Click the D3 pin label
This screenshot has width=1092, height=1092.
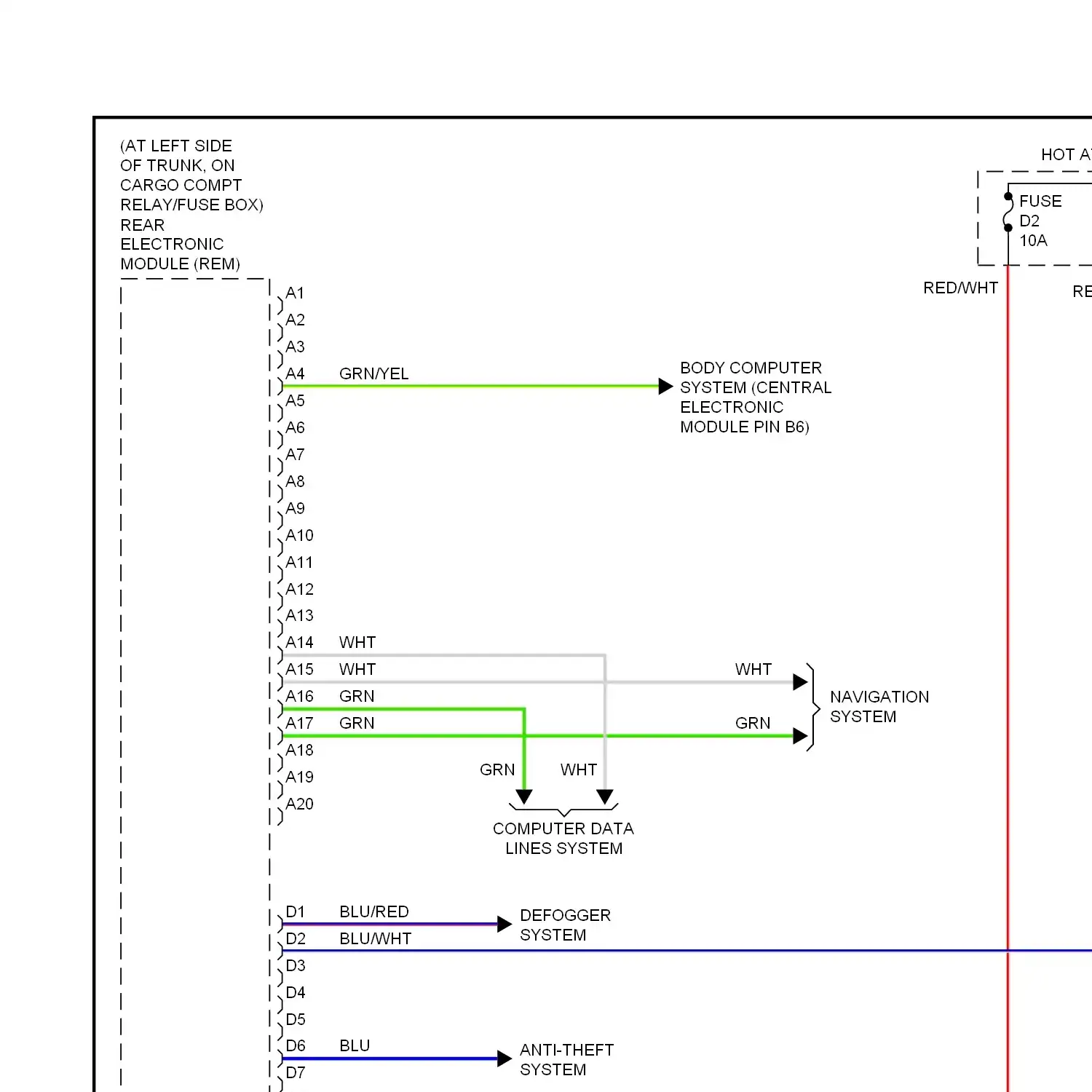pos(296,966)
